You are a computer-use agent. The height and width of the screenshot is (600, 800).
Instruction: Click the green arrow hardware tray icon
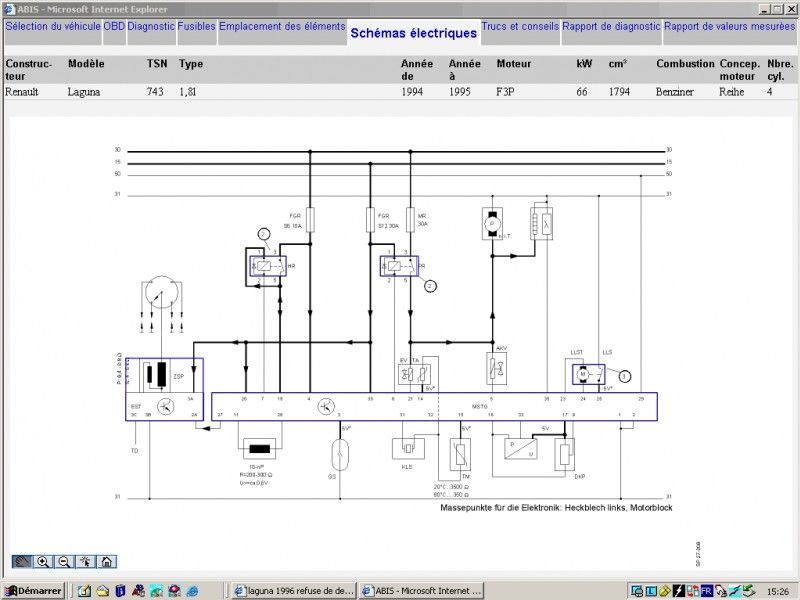(748, 591)
